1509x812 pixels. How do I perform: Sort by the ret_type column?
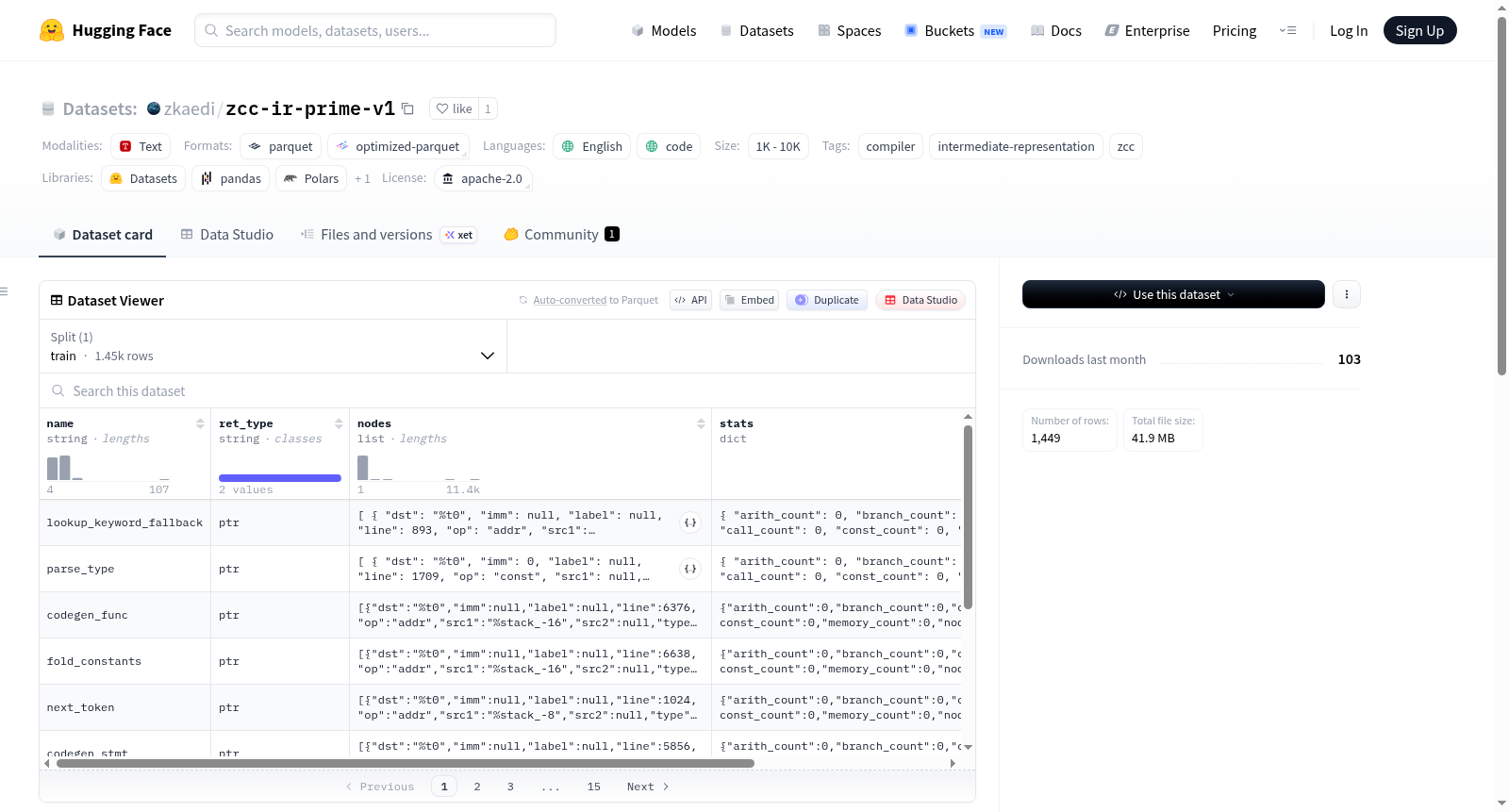[x=339, y=423]
